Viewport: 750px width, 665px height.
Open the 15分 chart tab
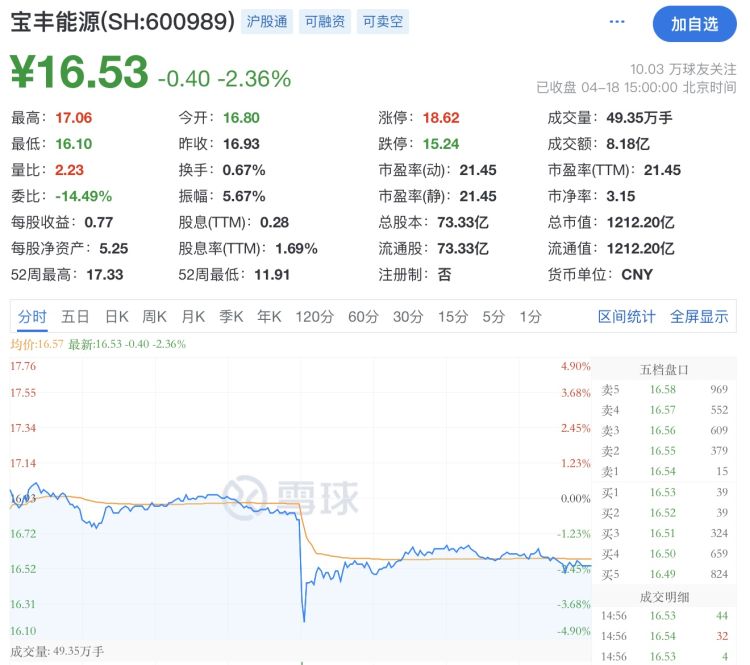(452, 317)
